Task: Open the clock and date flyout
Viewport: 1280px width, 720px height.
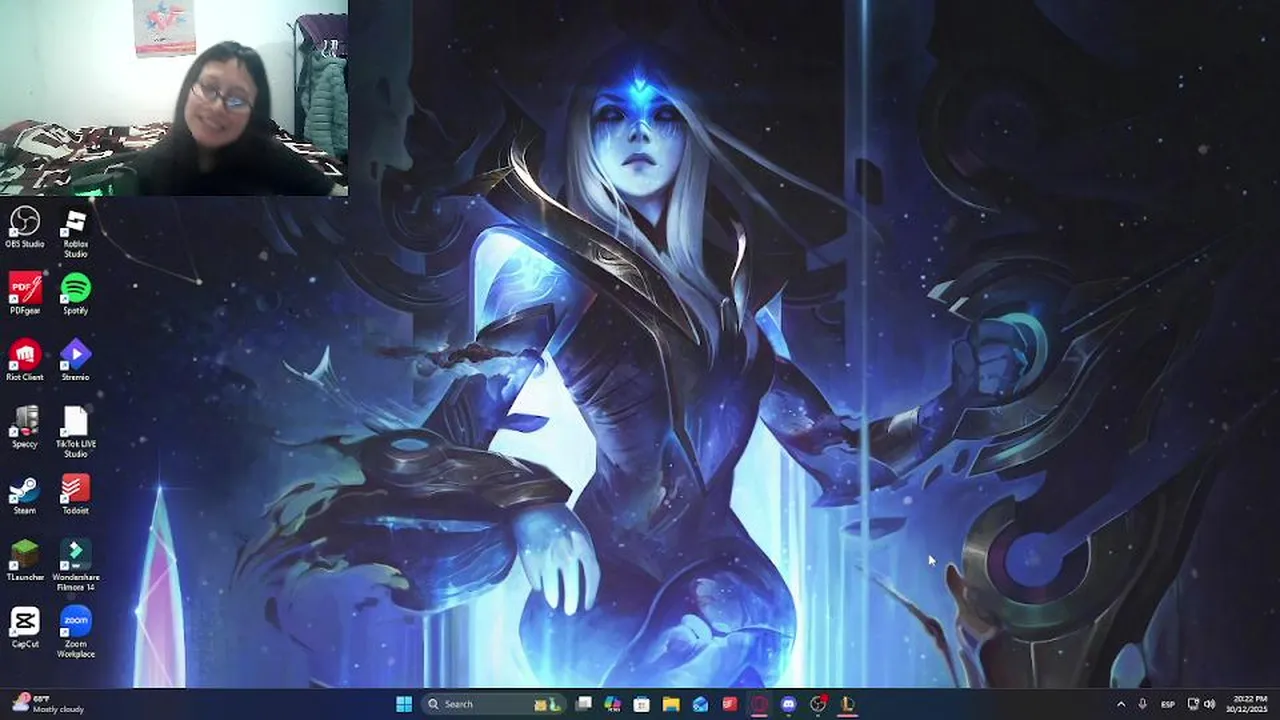Action: click(x=1249, y=704)
